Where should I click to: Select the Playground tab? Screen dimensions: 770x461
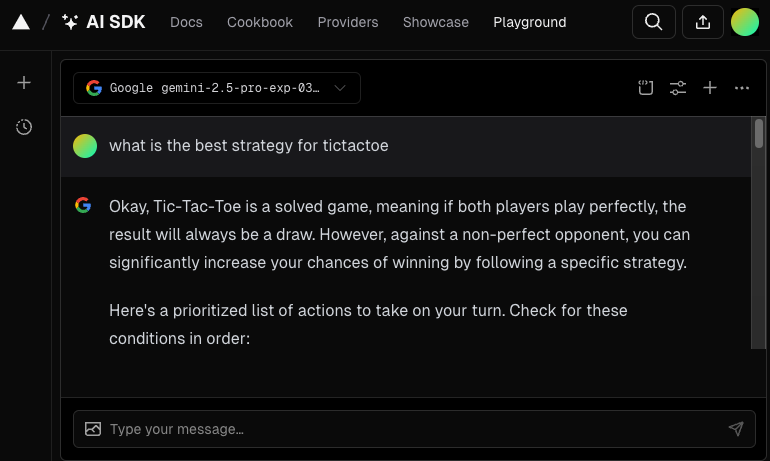pyautogui.click(x=530, y=22)
